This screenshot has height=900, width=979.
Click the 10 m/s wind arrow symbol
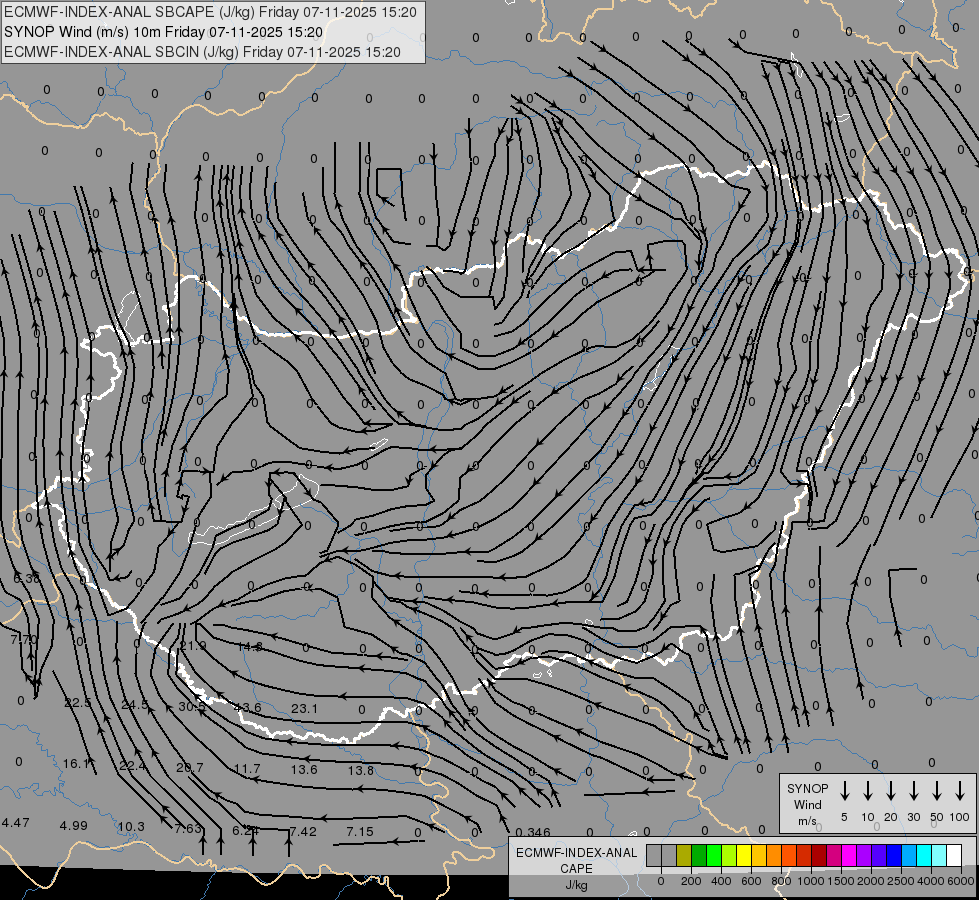point(867,791)
